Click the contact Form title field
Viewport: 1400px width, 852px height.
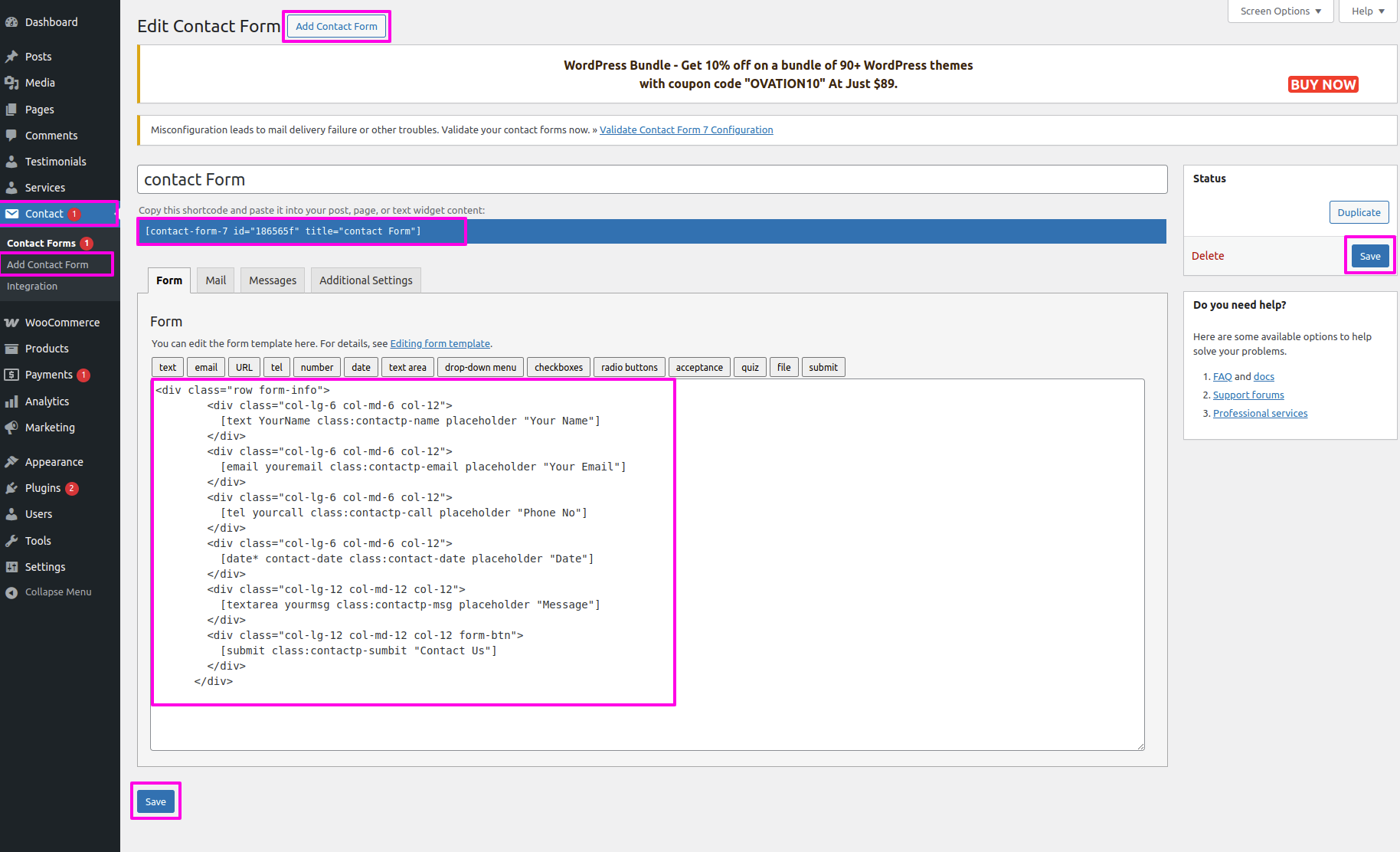pyautogui.click(x=652, y=180)
